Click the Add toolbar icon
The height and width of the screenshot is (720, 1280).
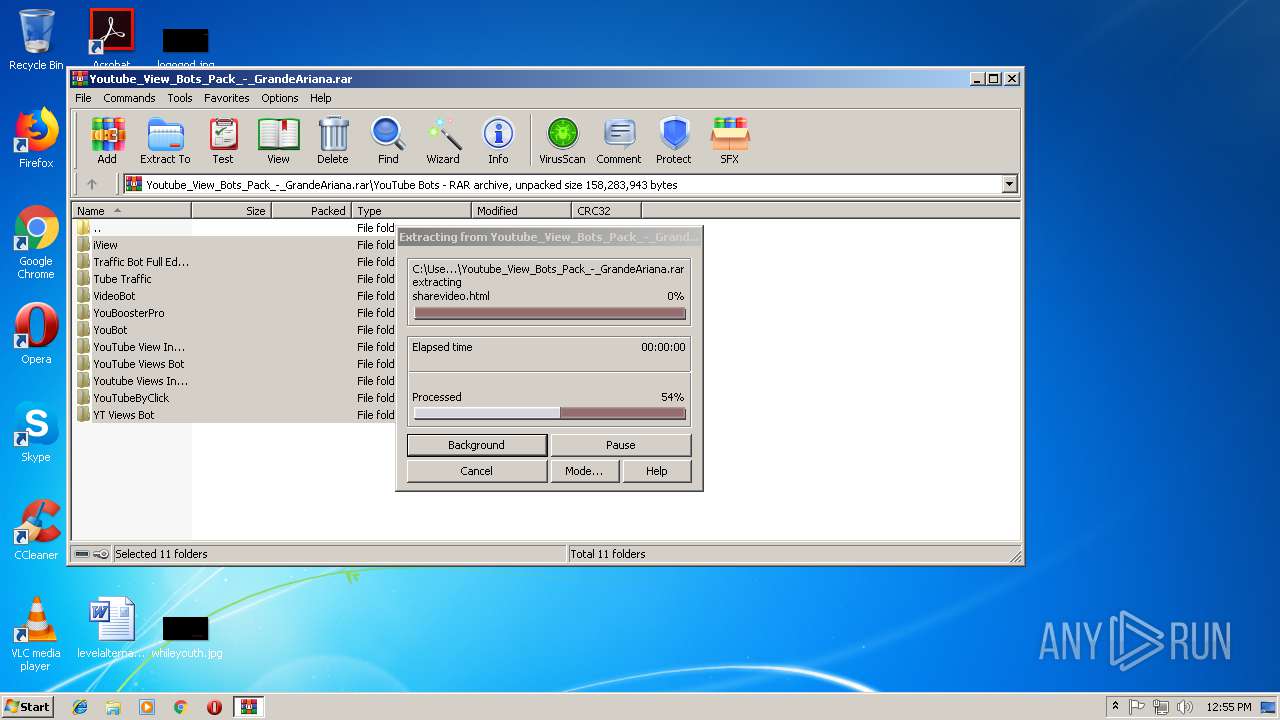[107, 141]
